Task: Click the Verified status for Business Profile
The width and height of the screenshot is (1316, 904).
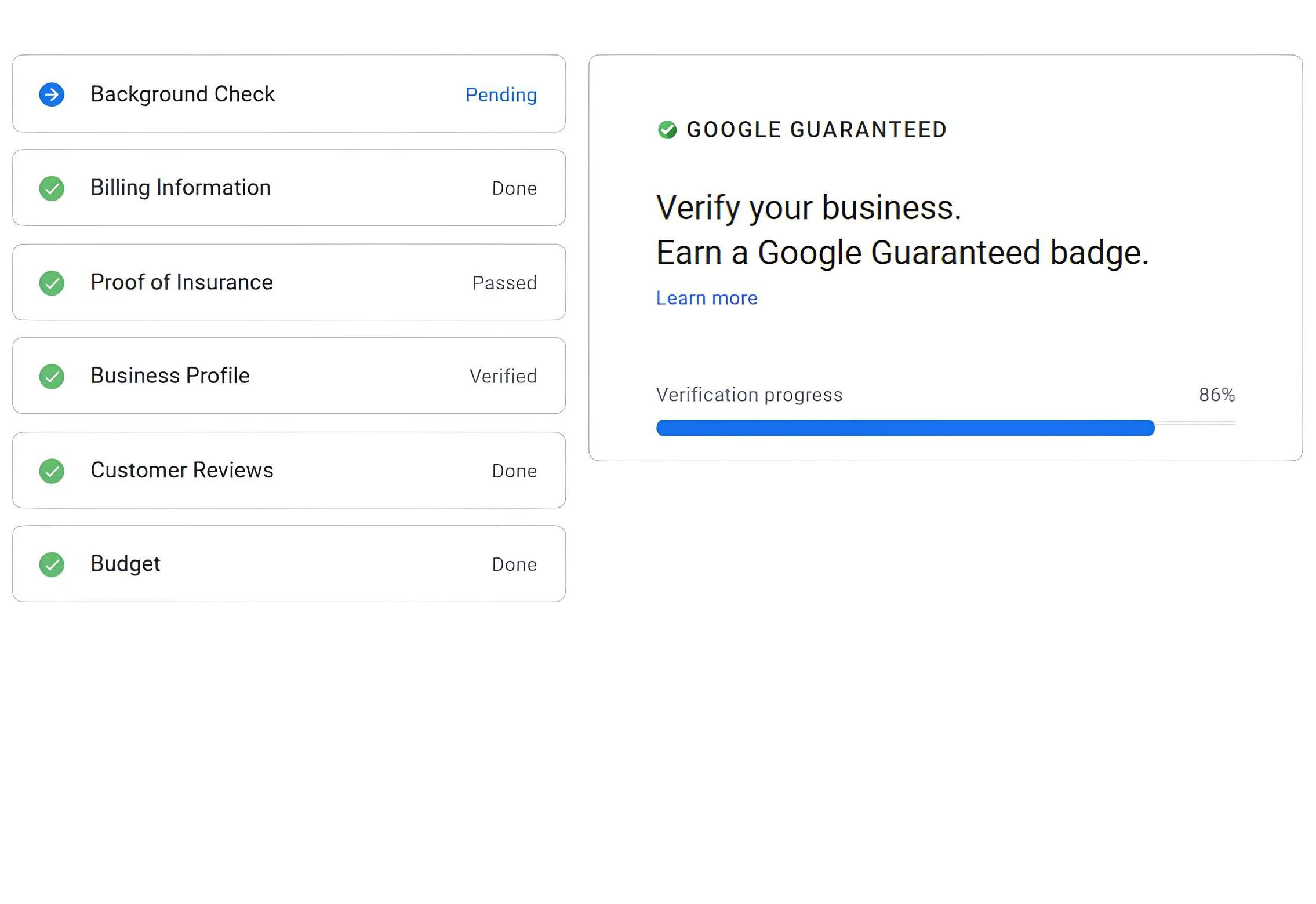Action: tap(503, 376)
